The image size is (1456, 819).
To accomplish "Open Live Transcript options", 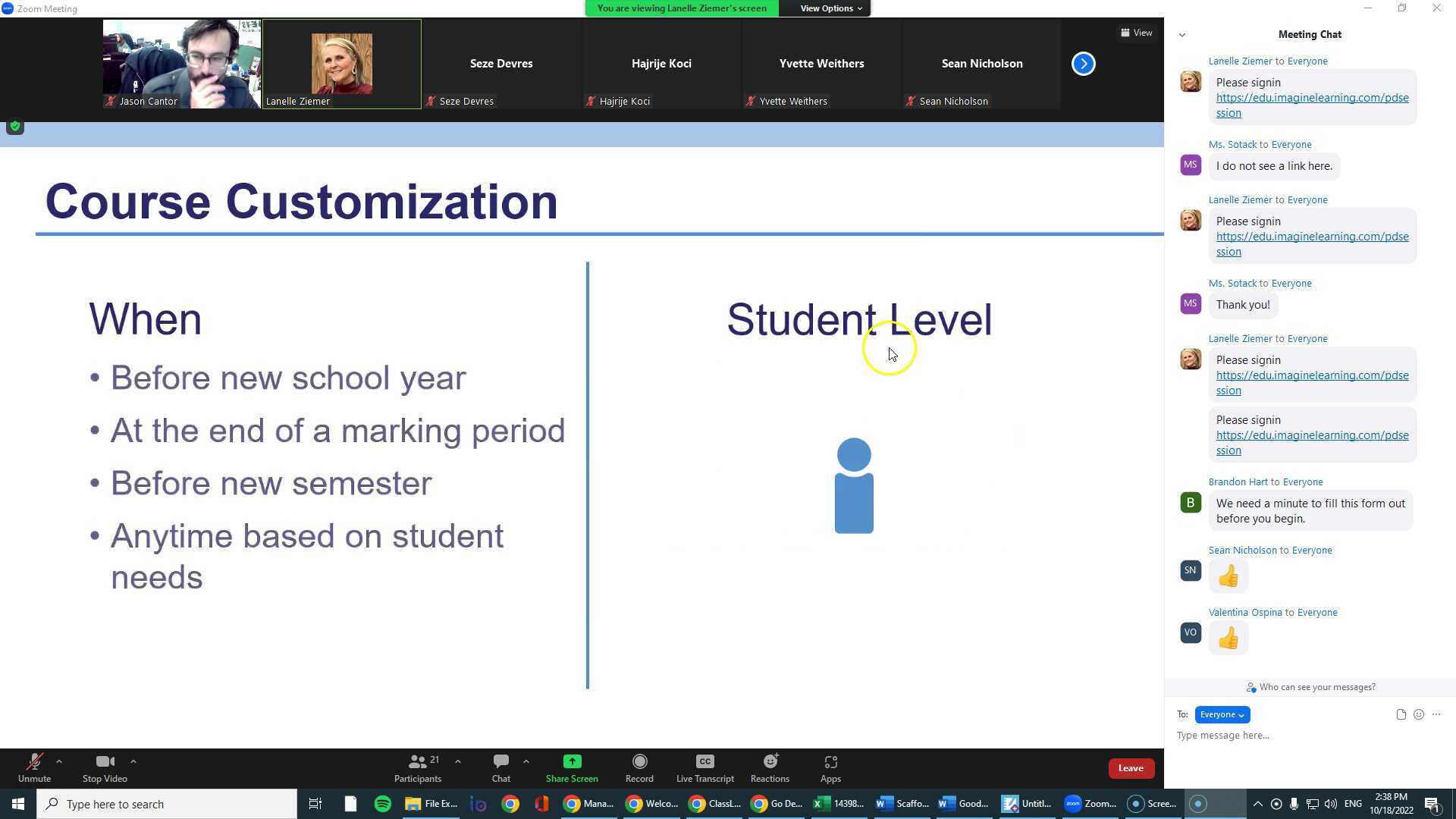I will 704,767.
